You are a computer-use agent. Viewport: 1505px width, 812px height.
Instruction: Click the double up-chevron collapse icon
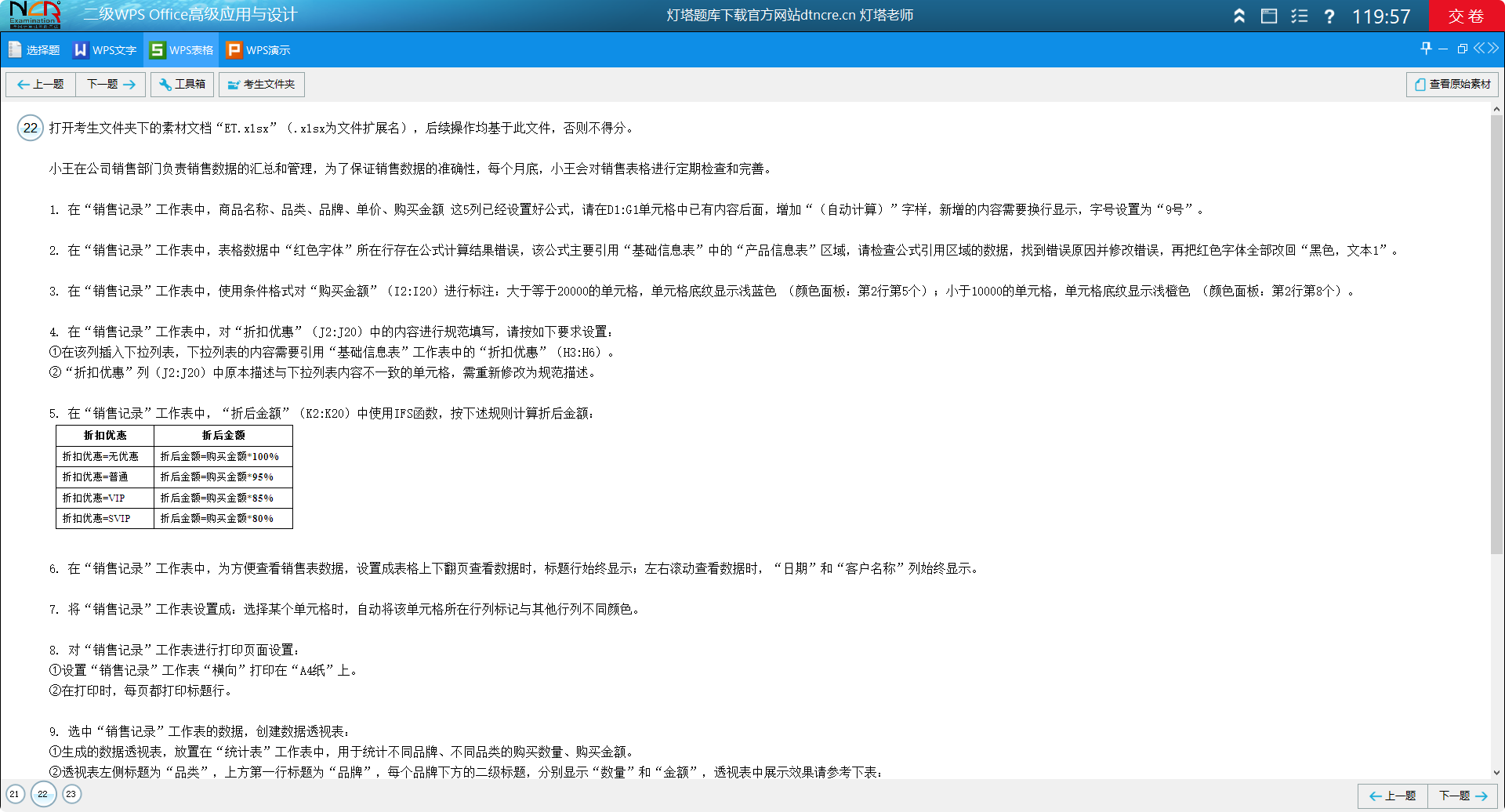coord(1239,16)
